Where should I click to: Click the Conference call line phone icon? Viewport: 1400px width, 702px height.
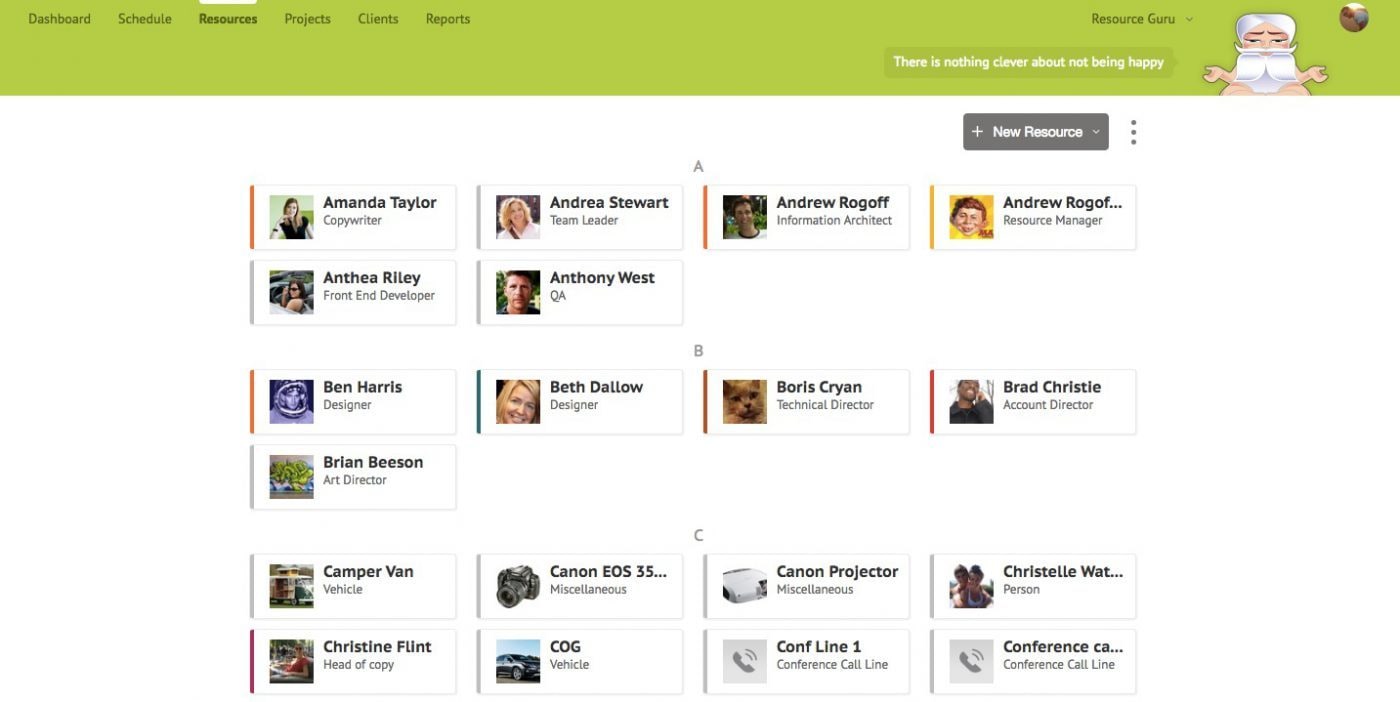(971, 662)
